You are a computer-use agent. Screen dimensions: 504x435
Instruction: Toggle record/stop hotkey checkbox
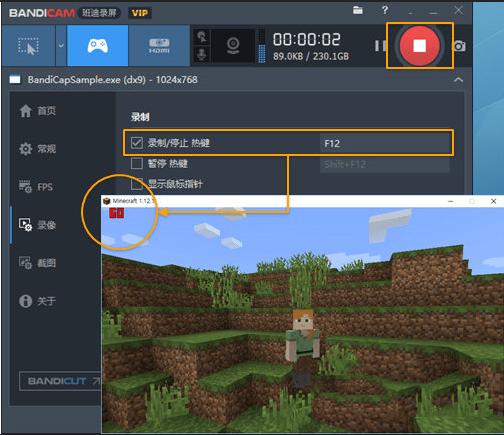pyautogui.click(x=137, y=143)
